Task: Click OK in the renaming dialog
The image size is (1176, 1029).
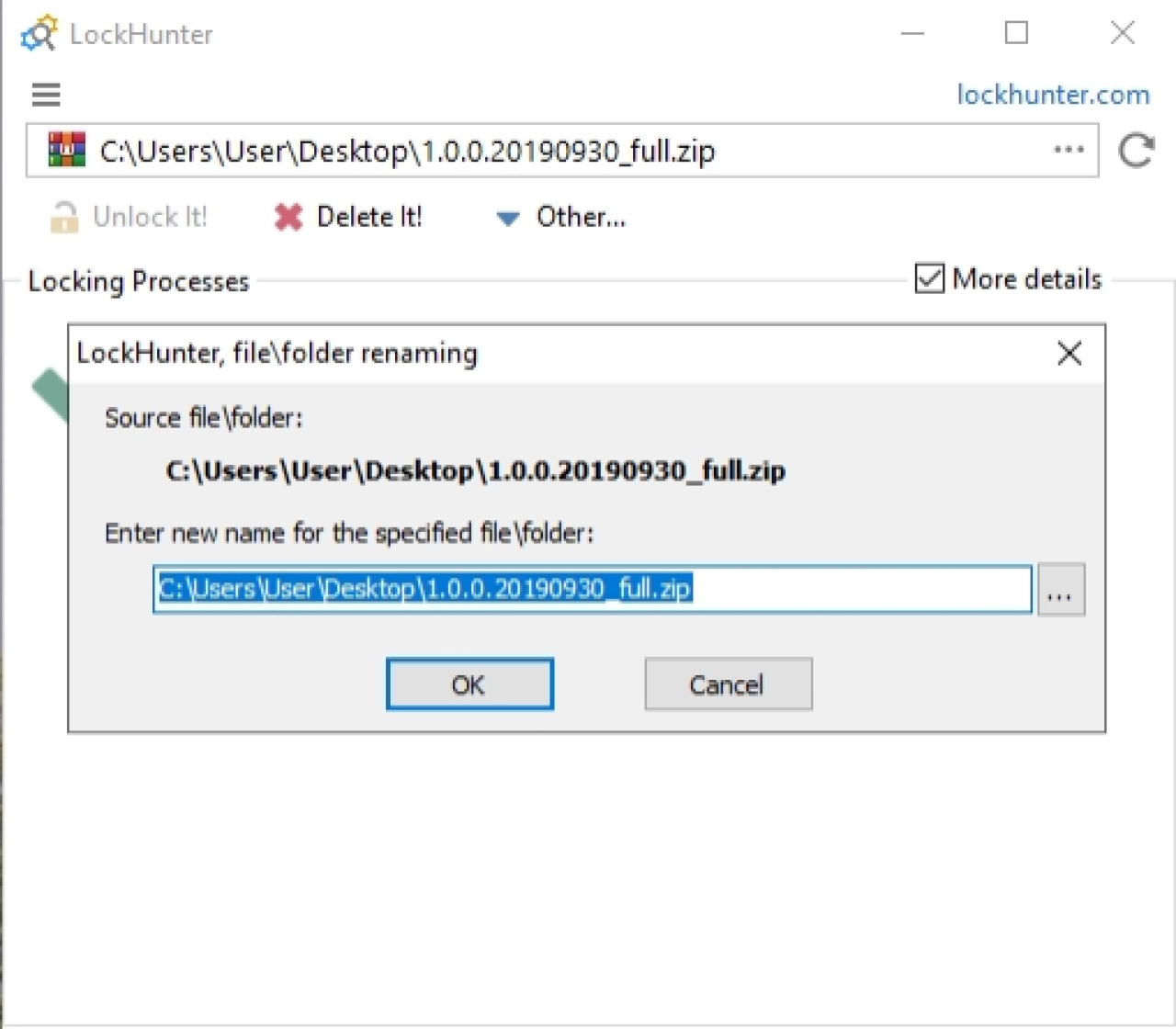Action: tap(469, 684)
